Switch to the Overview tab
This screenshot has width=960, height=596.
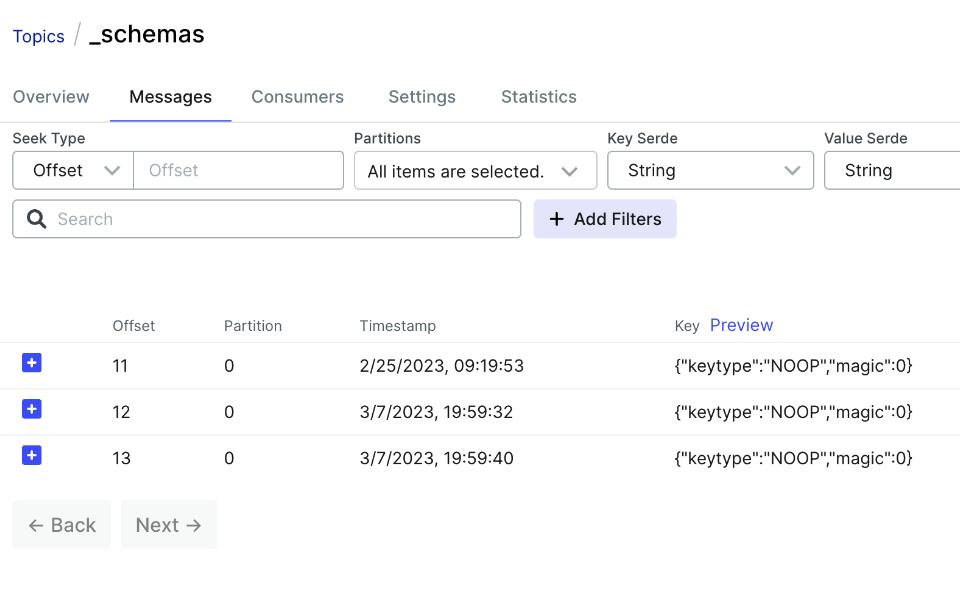pyautogui.click(x=51, y=97)
